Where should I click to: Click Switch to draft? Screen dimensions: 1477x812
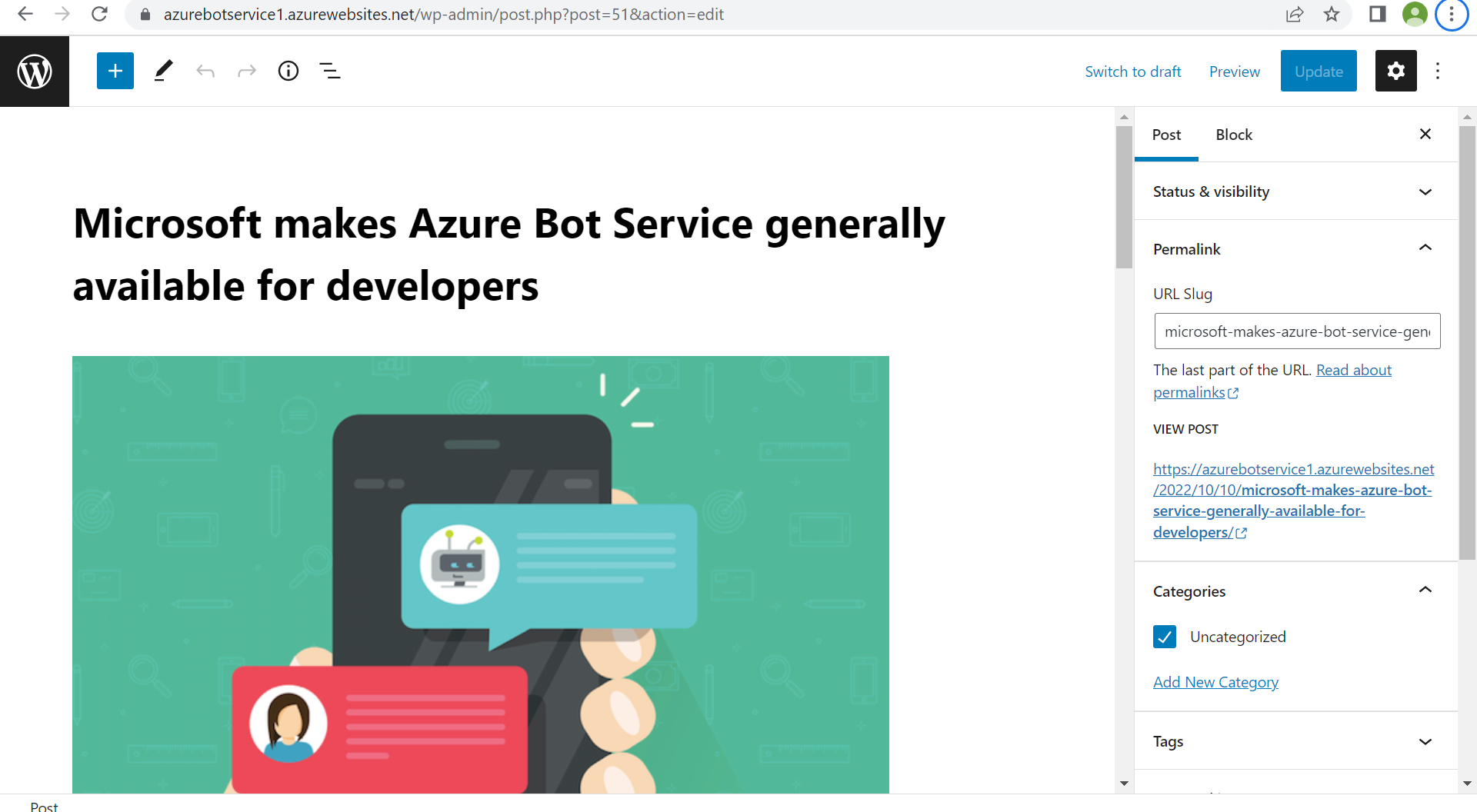point(1133,72)
